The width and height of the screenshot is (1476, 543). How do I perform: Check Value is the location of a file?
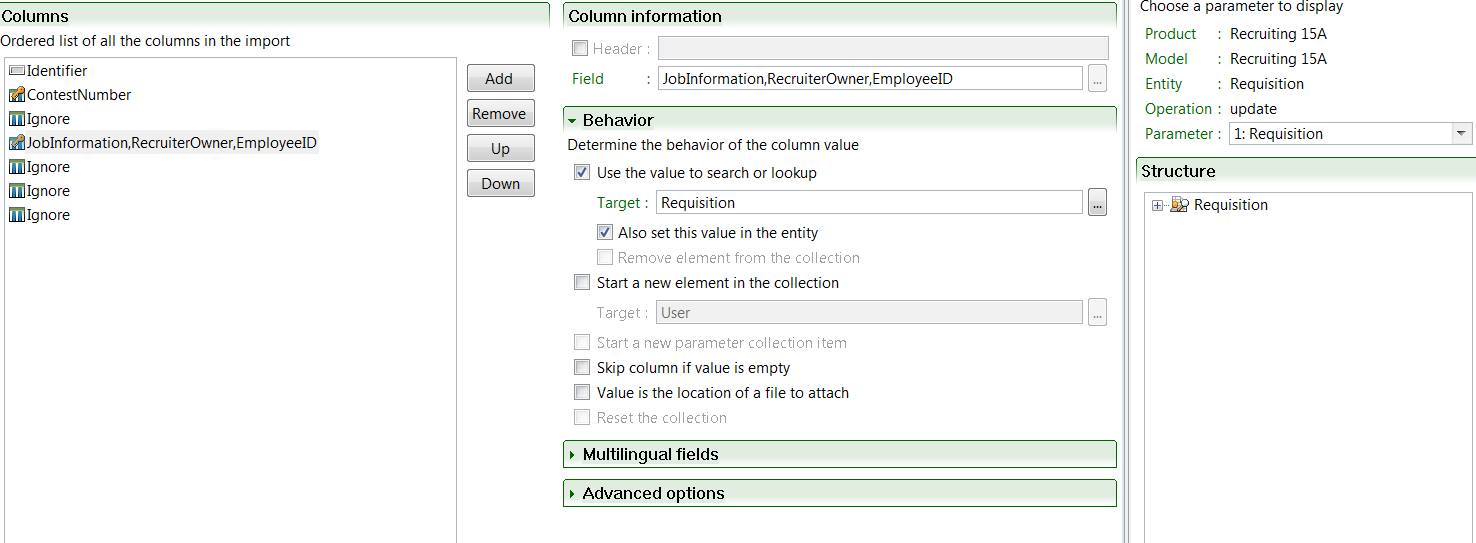tap(582, 393)
